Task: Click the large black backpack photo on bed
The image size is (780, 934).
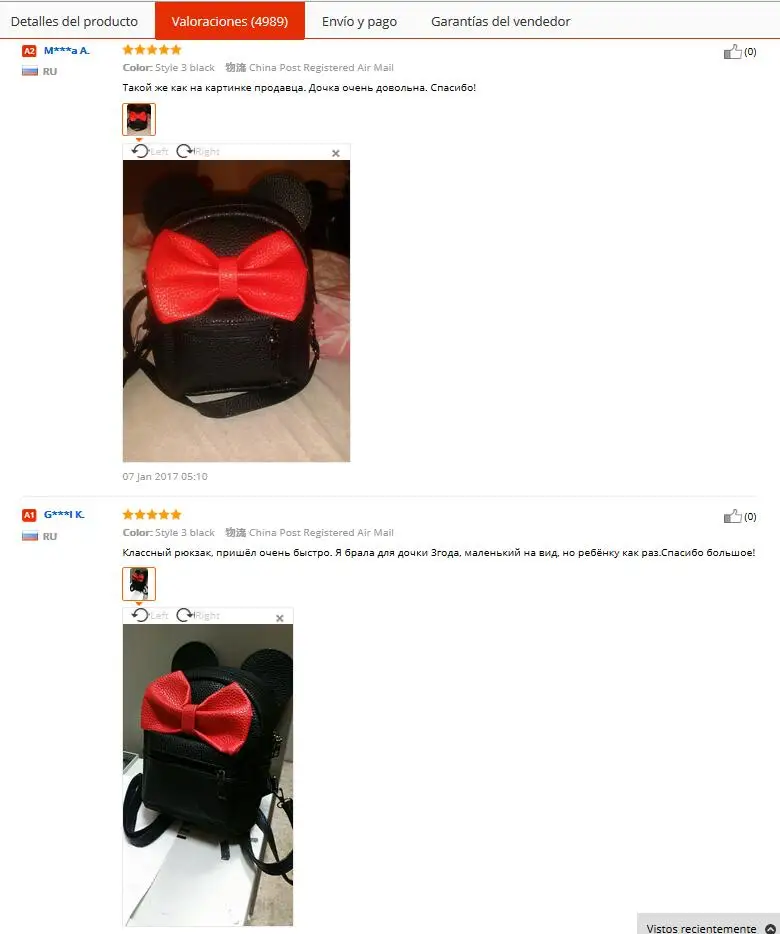Action: (237, 311)
